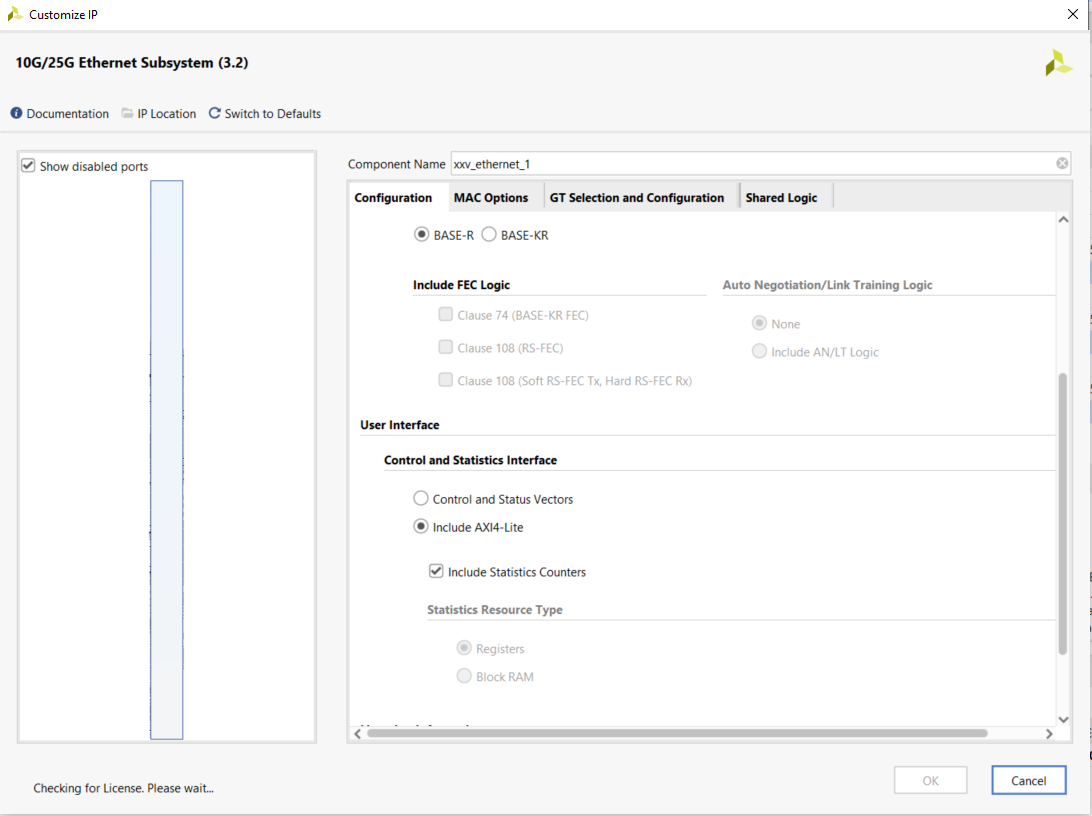This screenshot has height=816, width=1092.
Task: Select None for Auto Negotiation logic
Action: pos(759,323)
